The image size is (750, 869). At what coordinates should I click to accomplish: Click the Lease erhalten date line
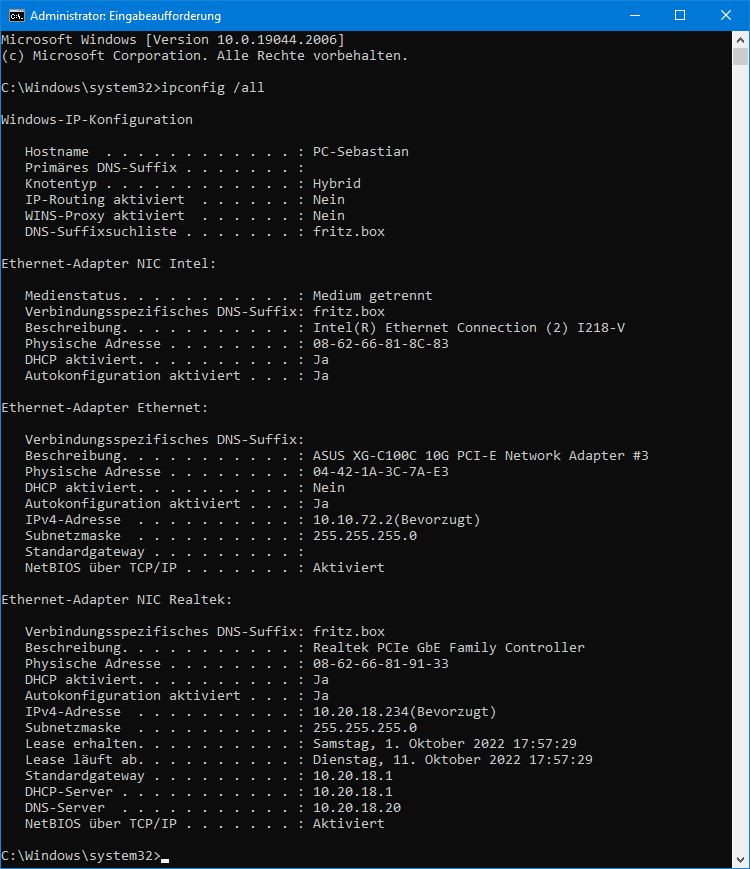coord(301,744)
